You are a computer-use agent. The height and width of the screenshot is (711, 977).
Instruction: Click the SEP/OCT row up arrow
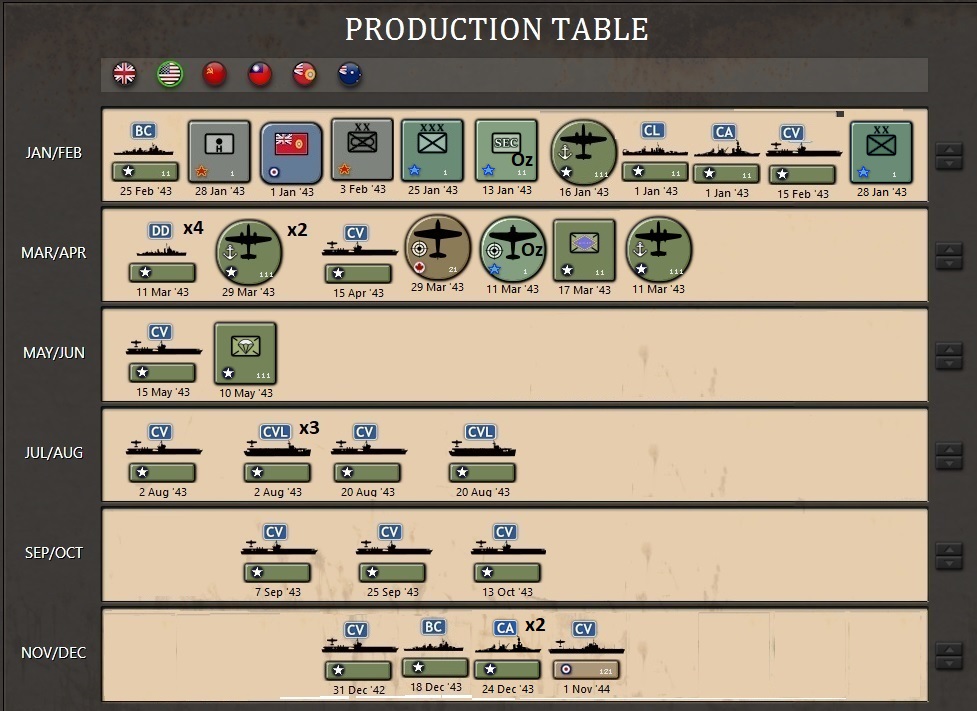coord(949,550)
